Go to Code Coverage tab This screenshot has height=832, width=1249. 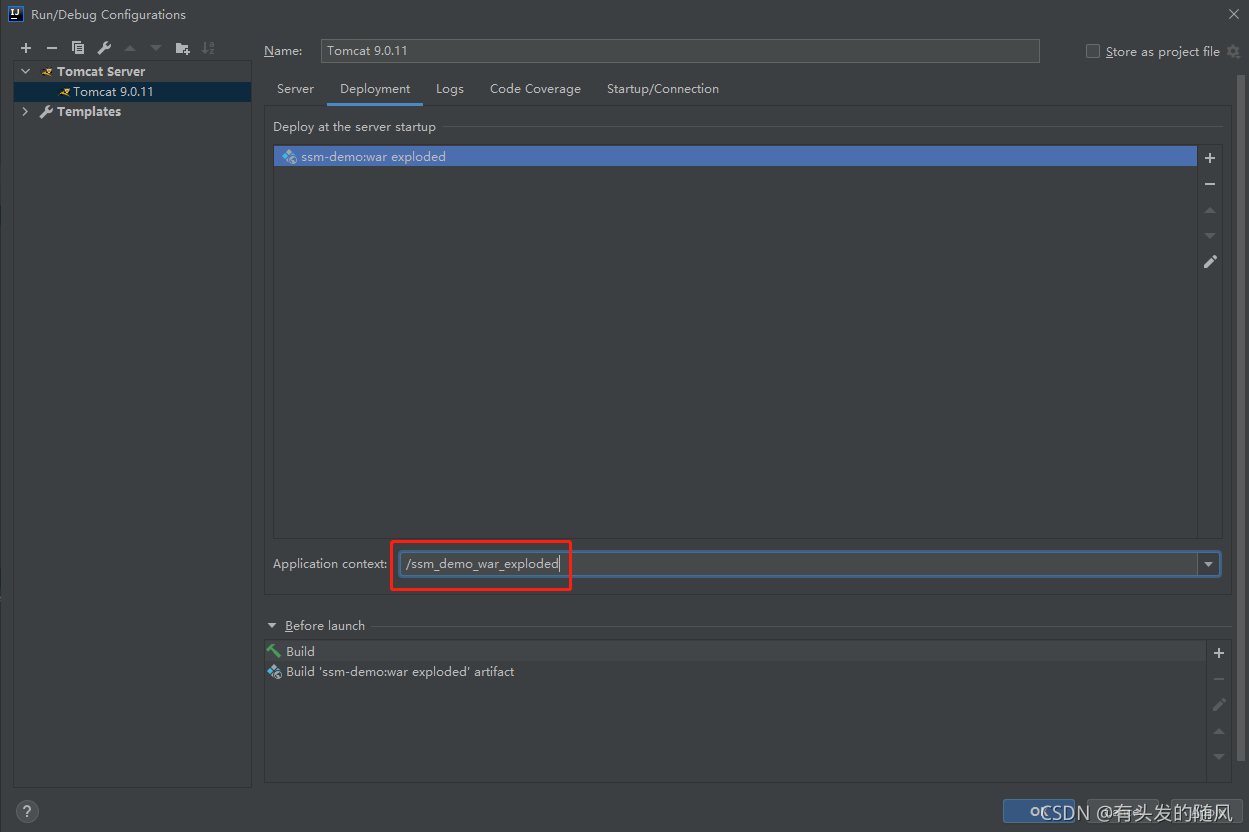pos(535,89)
